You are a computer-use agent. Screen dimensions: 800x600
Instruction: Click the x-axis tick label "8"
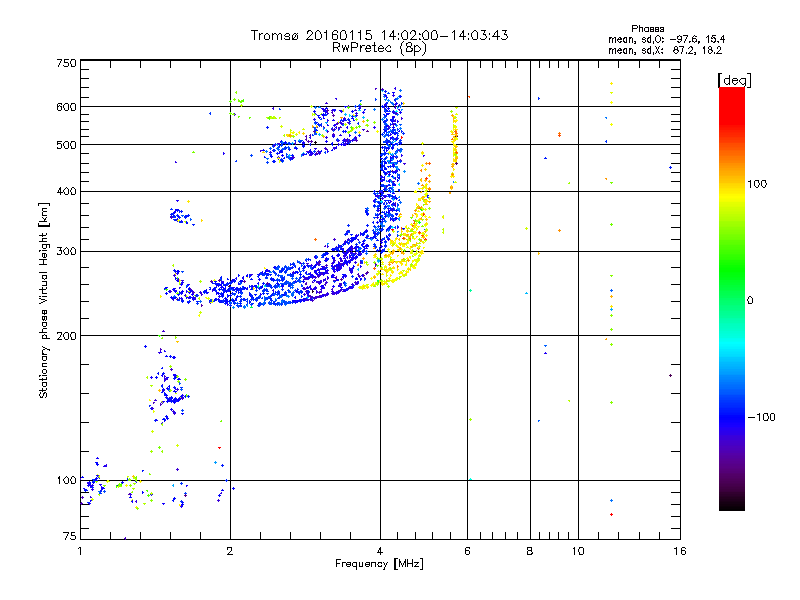coord(530,551)
